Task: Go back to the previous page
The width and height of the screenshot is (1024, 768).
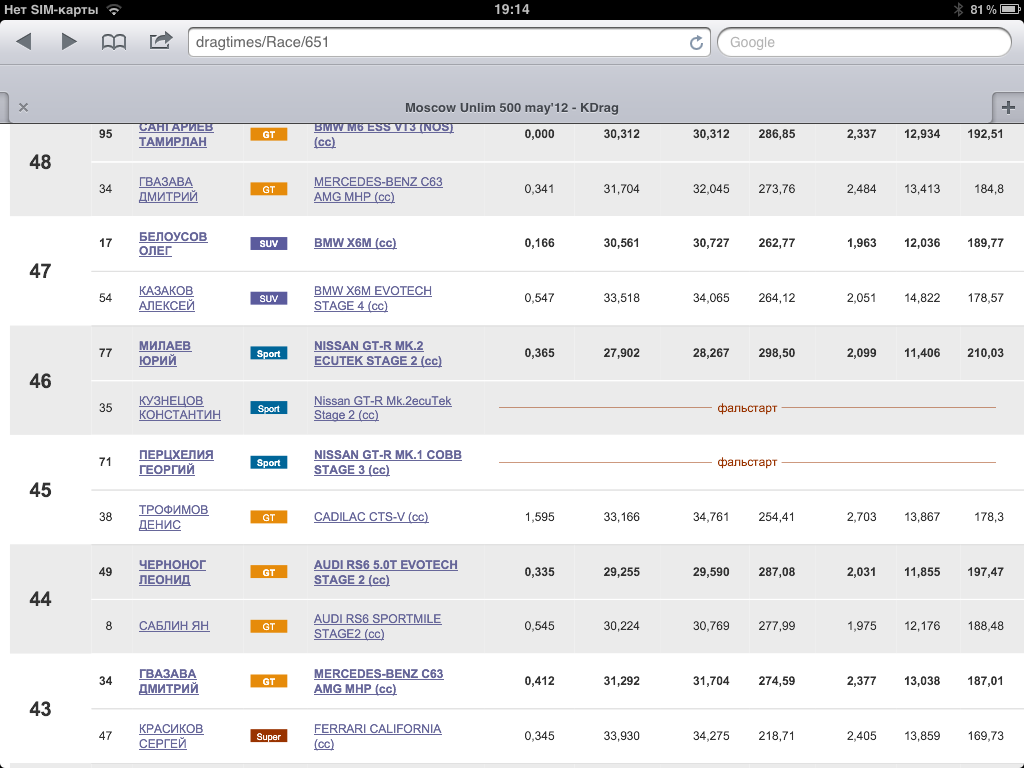Action: (24, 42)
